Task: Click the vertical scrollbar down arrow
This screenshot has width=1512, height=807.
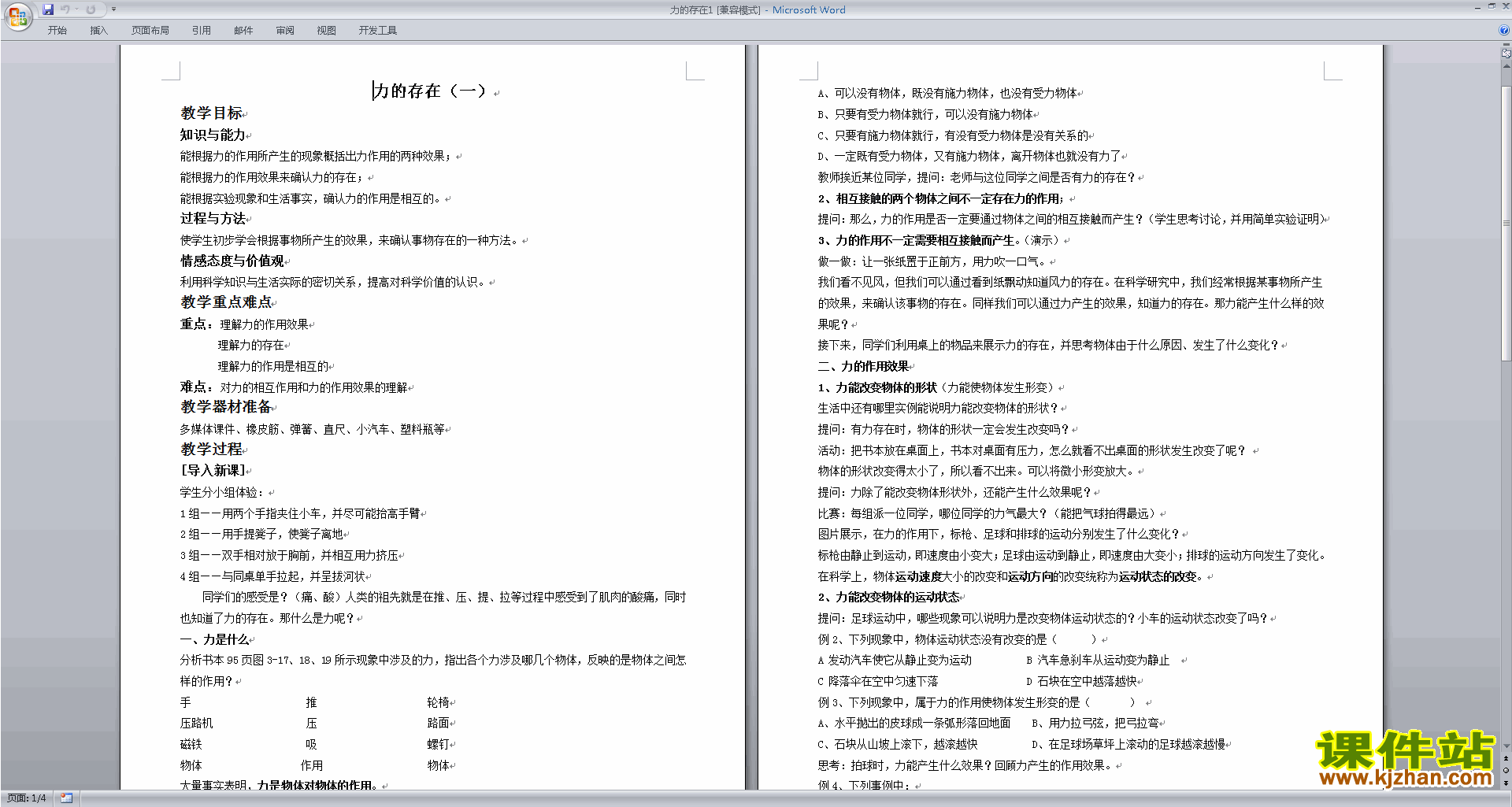Action: click(x=1506, y=746)
